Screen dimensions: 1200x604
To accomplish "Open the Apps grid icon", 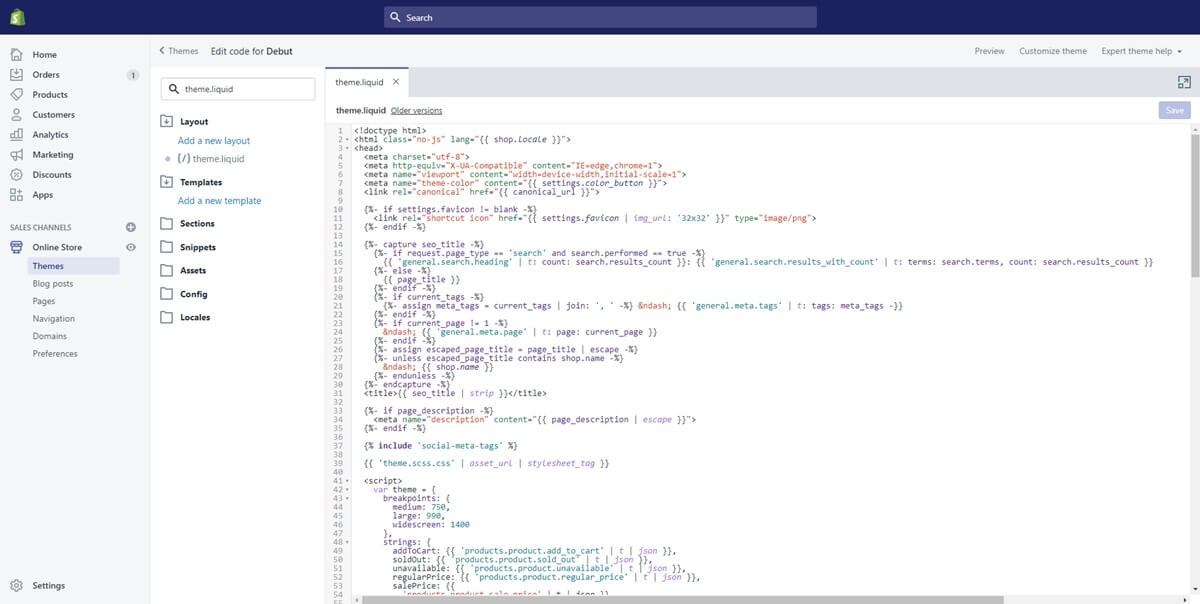I will point(16,194).
